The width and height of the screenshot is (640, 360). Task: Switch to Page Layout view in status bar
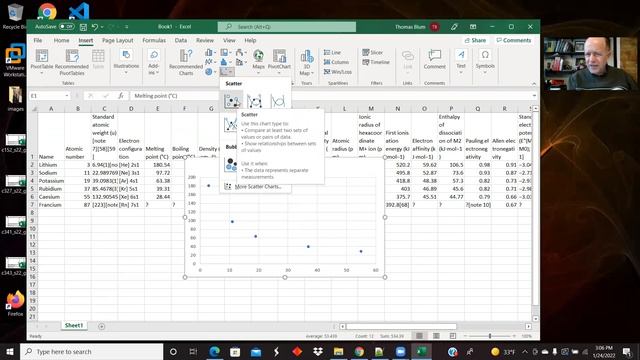(436, 336)
